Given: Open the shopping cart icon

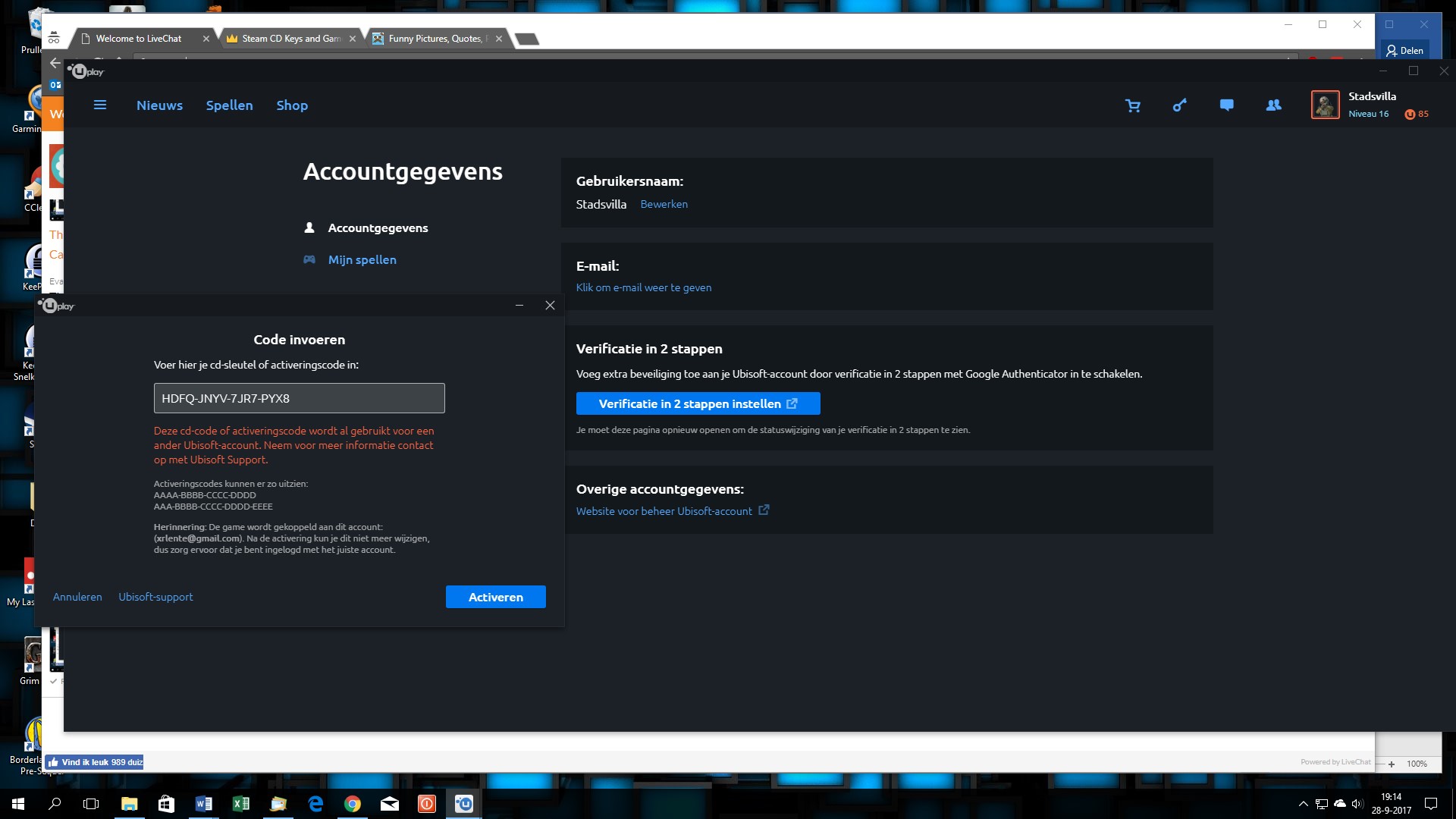Looking at the screenshot, I should point(1133,105).
